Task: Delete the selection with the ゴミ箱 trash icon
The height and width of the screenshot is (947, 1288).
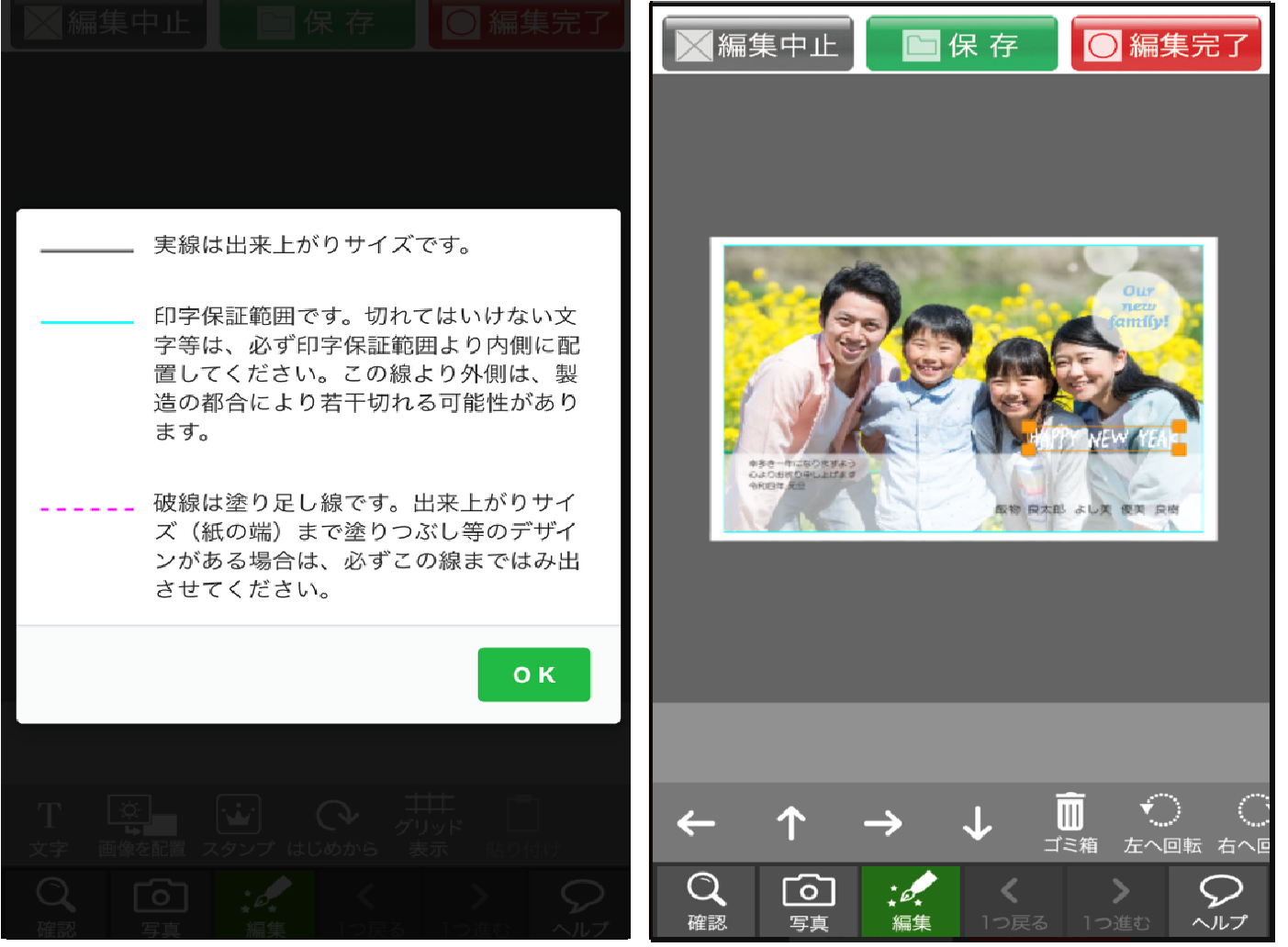Action: (1070, 823)
